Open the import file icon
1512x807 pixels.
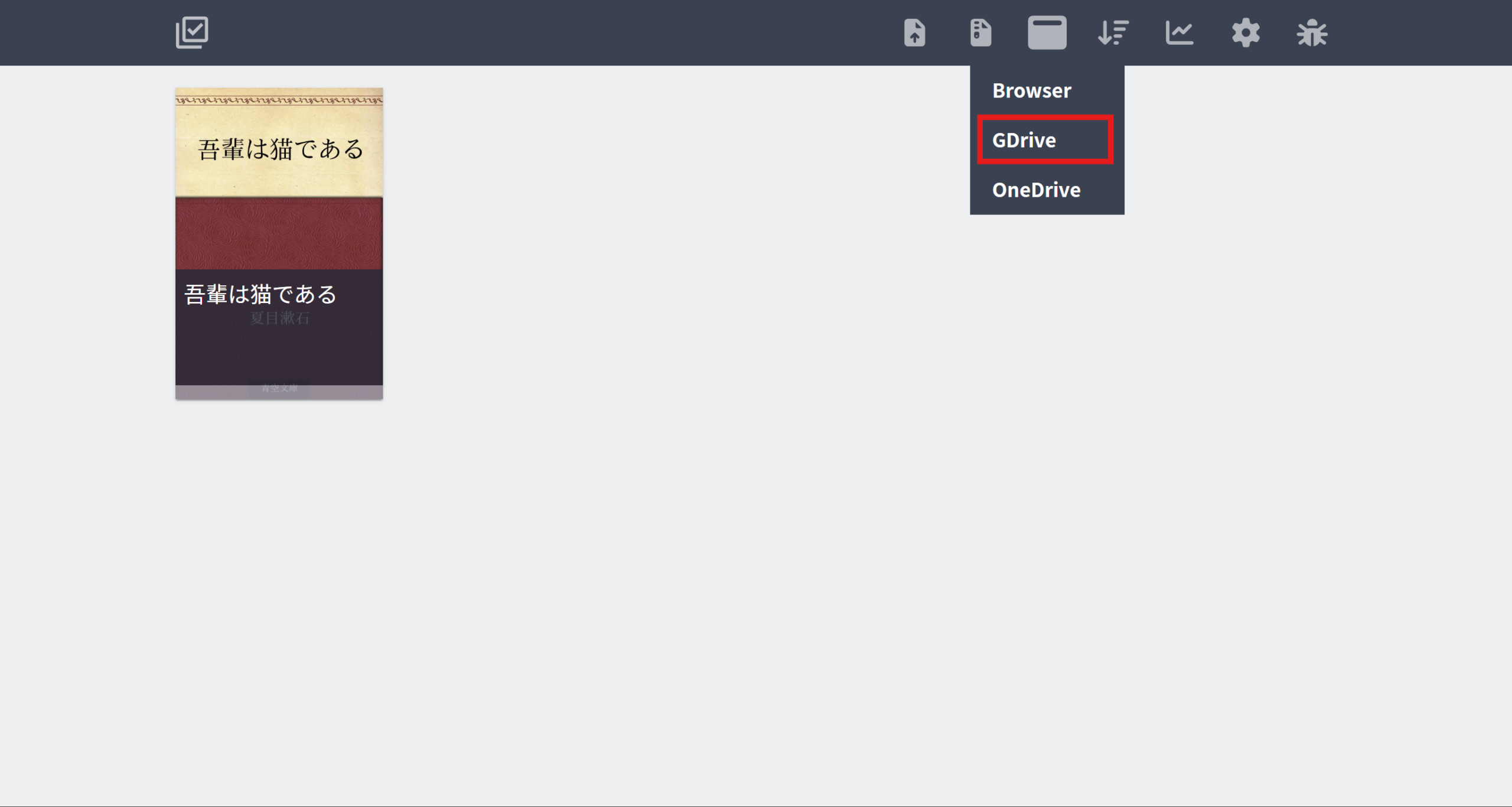click(914, 32)
